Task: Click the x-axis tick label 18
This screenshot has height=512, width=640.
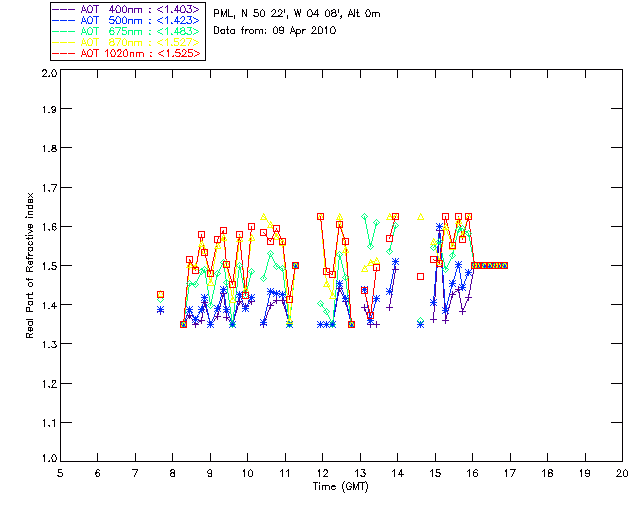Action: pyautogui.click(x=548, y=473)
